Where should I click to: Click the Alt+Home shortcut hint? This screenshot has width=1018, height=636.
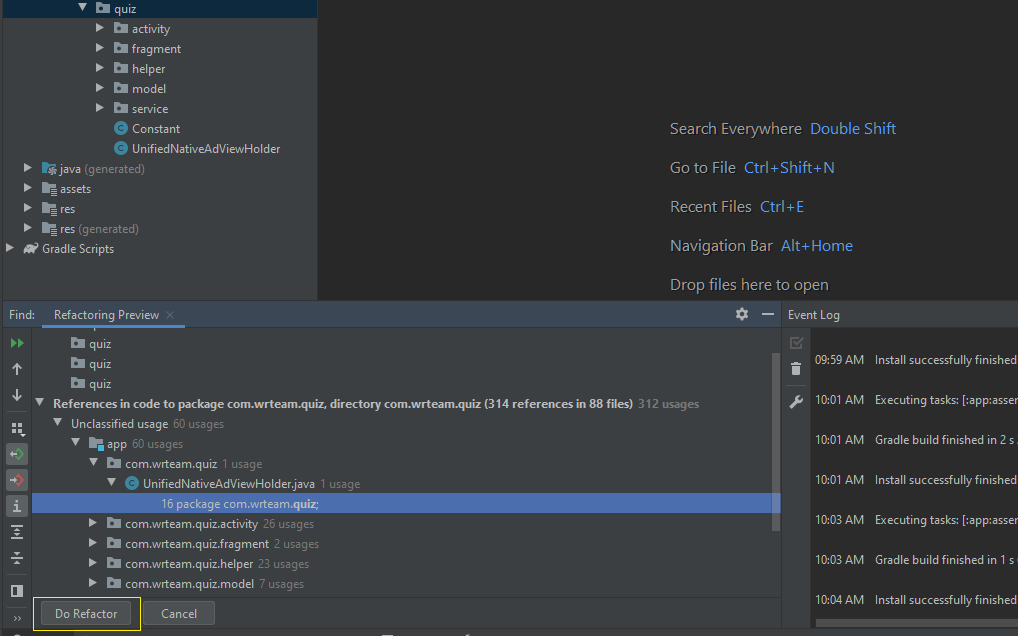tap(817, 245)
